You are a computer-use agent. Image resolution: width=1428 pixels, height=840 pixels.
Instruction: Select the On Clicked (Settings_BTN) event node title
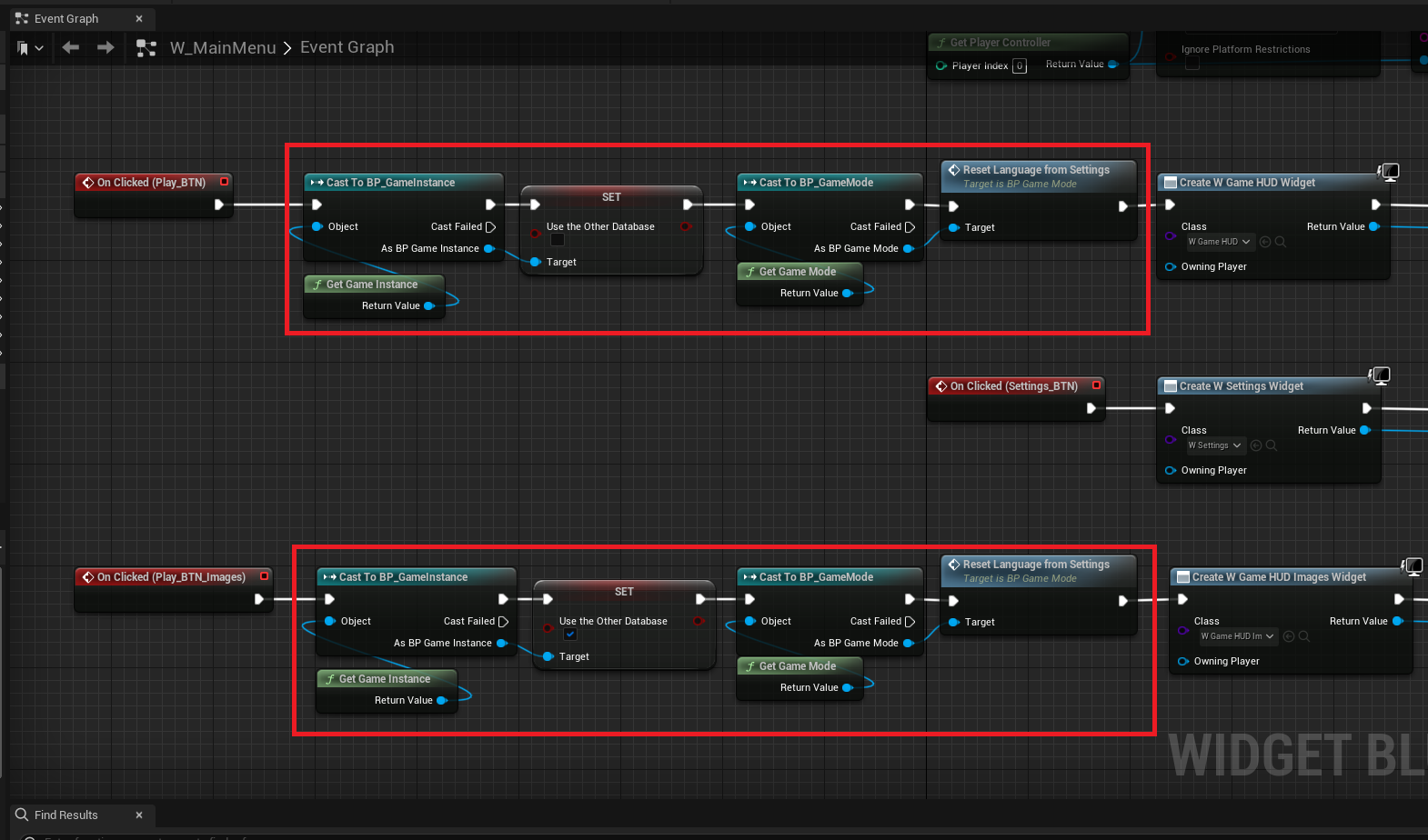(x=1013, y=386)
